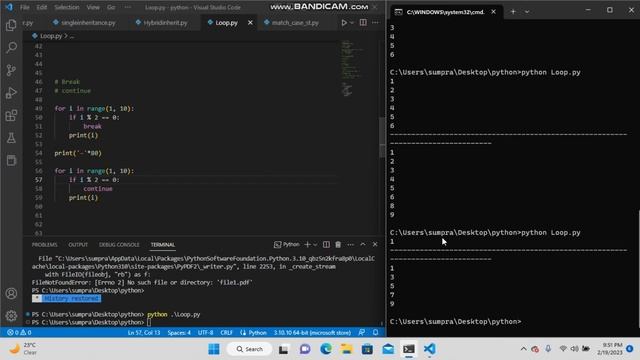Switch to DEBUG CONSOLE panel tab
The height and width of the screenshot is (360, 640).
click(x=119, y=244)
